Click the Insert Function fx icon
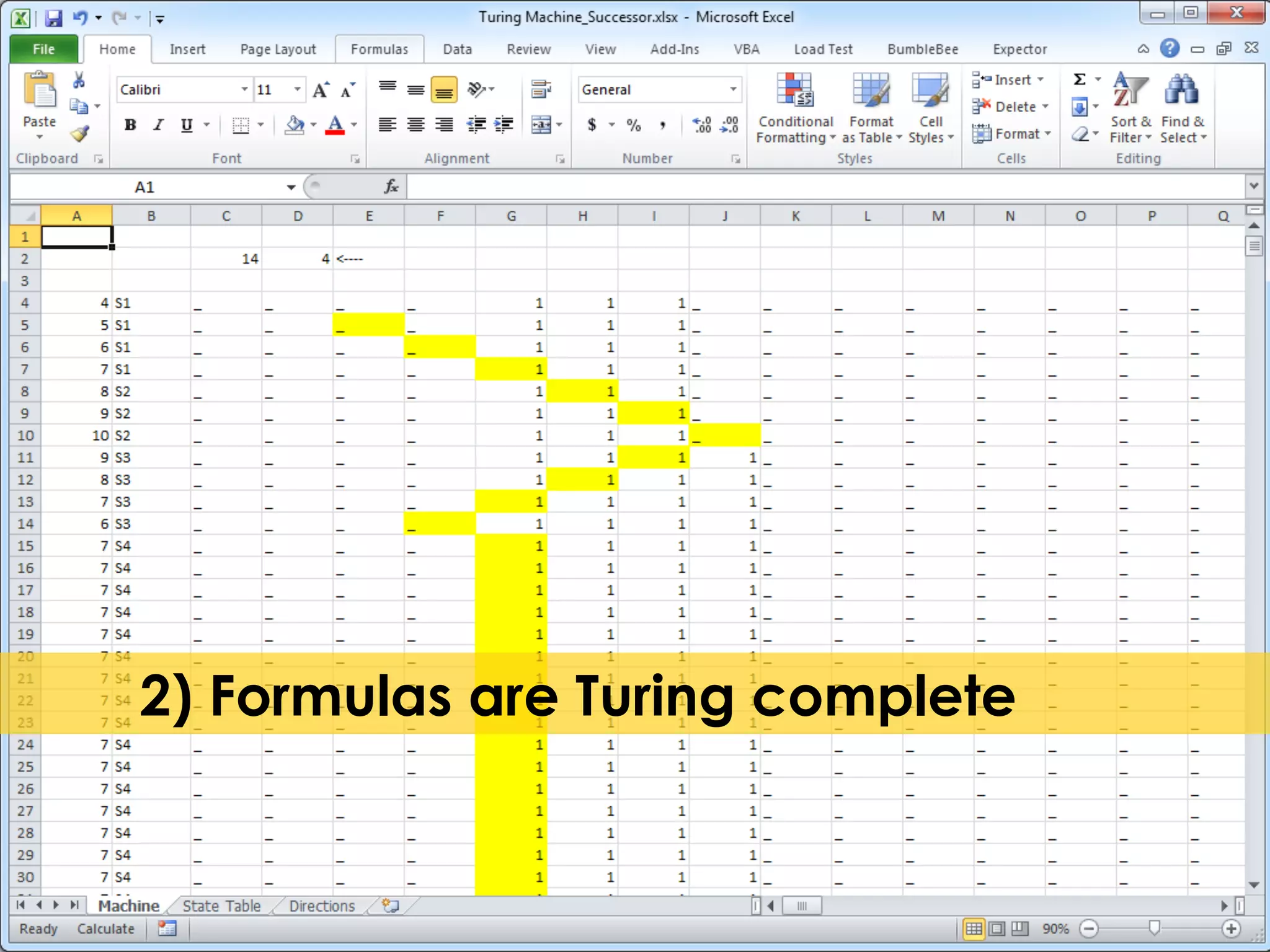The height and width of the screenshot is (952, 1270). [391, 187]
